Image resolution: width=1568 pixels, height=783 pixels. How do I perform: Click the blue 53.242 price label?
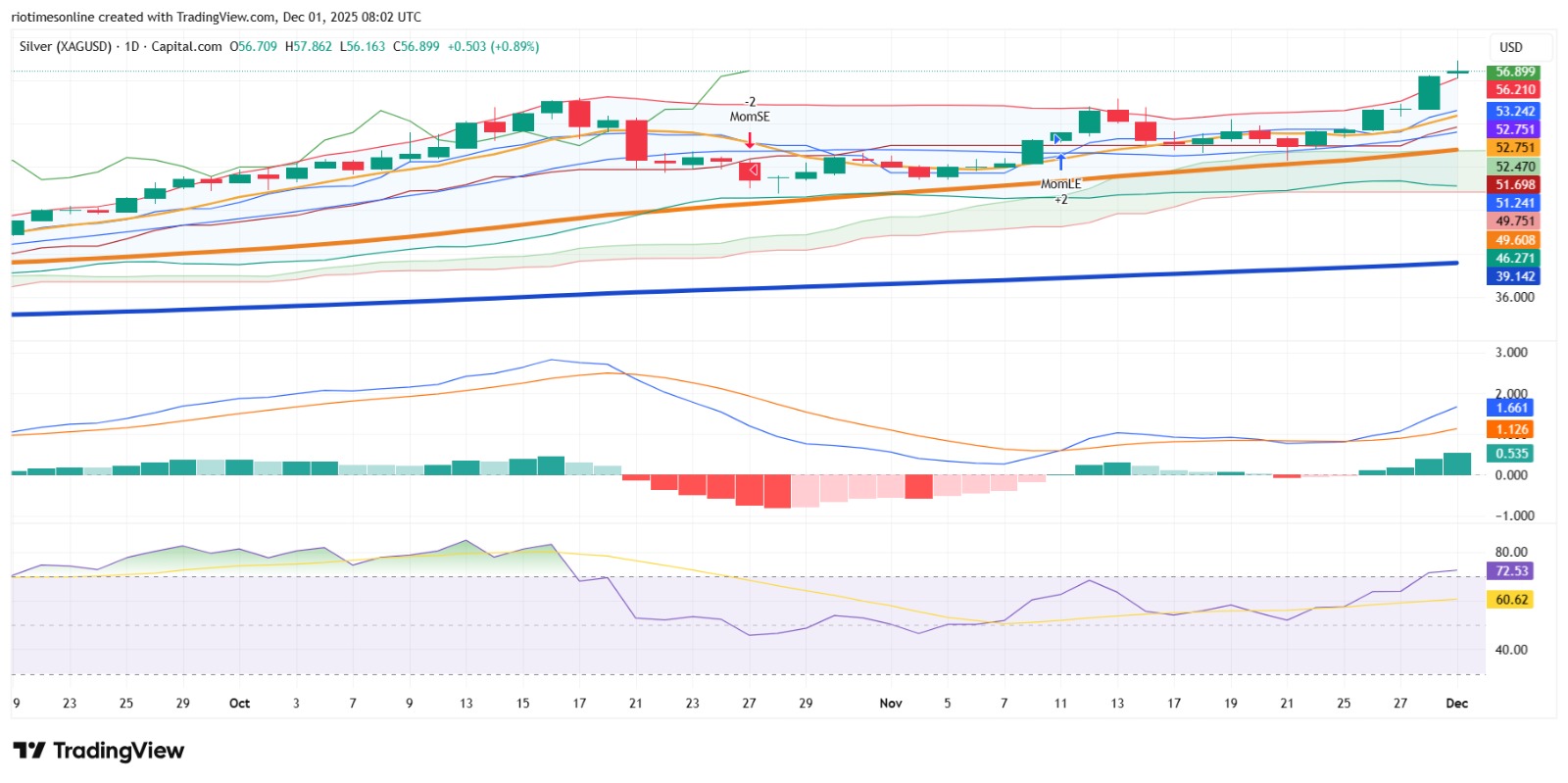tap(1514, 111)
